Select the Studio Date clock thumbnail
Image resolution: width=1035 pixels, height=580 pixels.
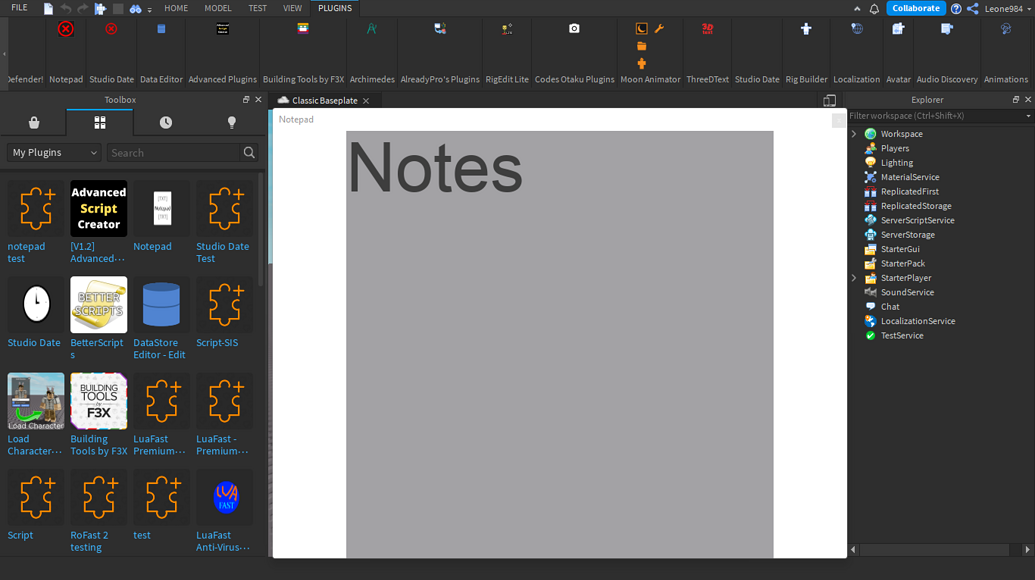pos(36,305)
